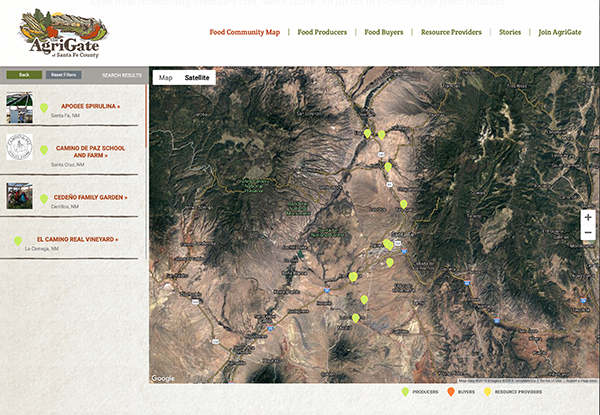Screen dimensions: 600x415
Task: Click the Google logo on the map
Action: point(163,378)
